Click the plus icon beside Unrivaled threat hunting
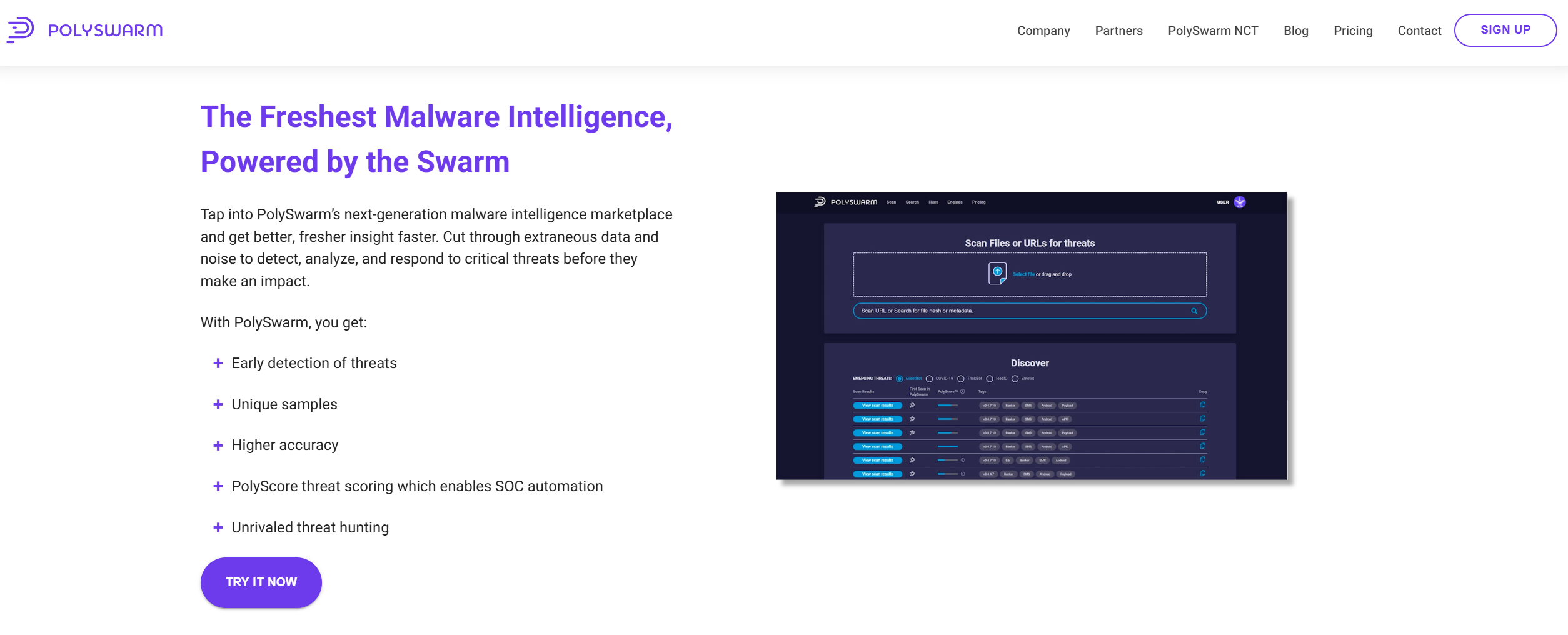1568x635 pixels. click(218, 528)
